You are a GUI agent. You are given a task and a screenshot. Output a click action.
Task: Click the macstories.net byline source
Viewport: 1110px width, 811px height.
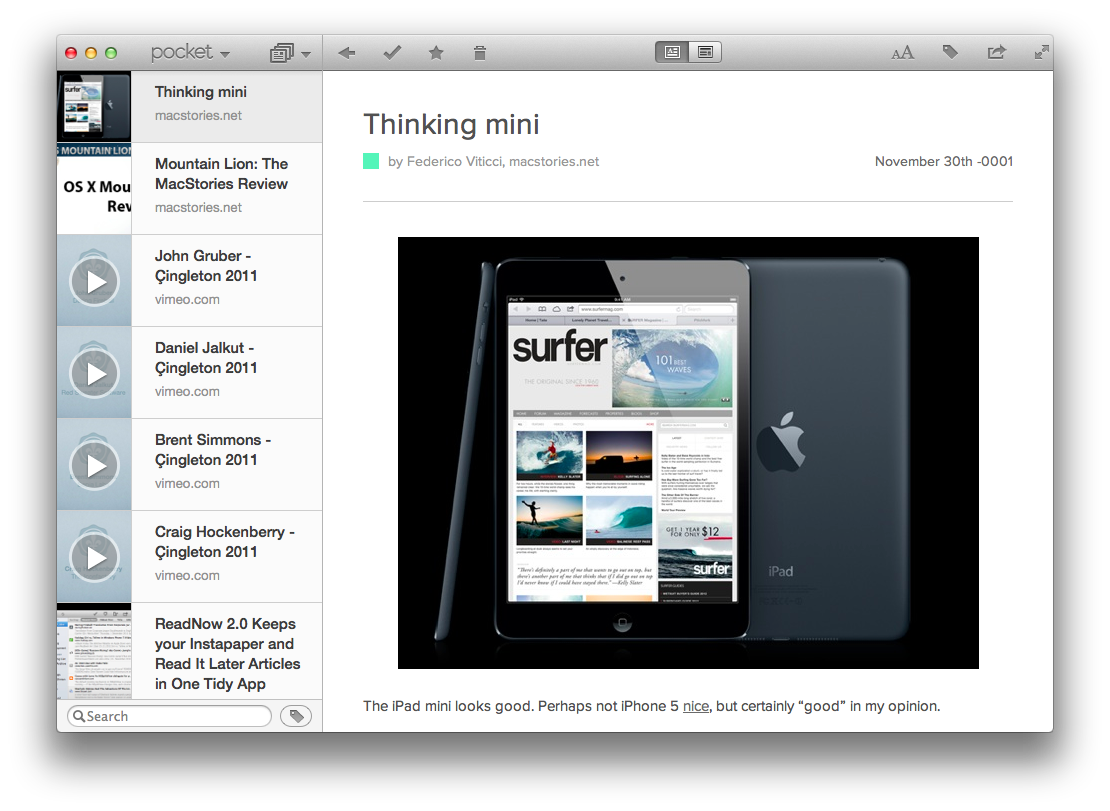tap(554, 161)
